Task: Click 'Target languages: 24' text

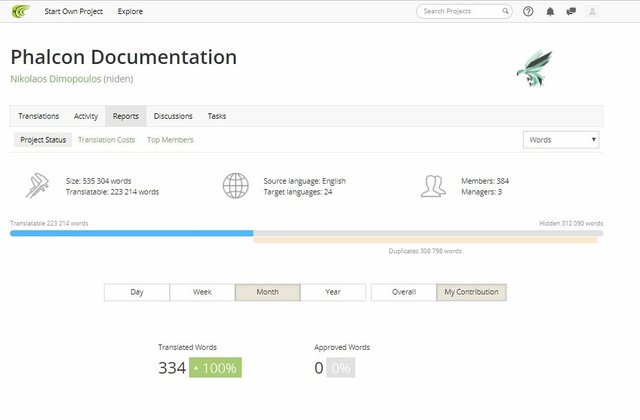Action: 298,192
